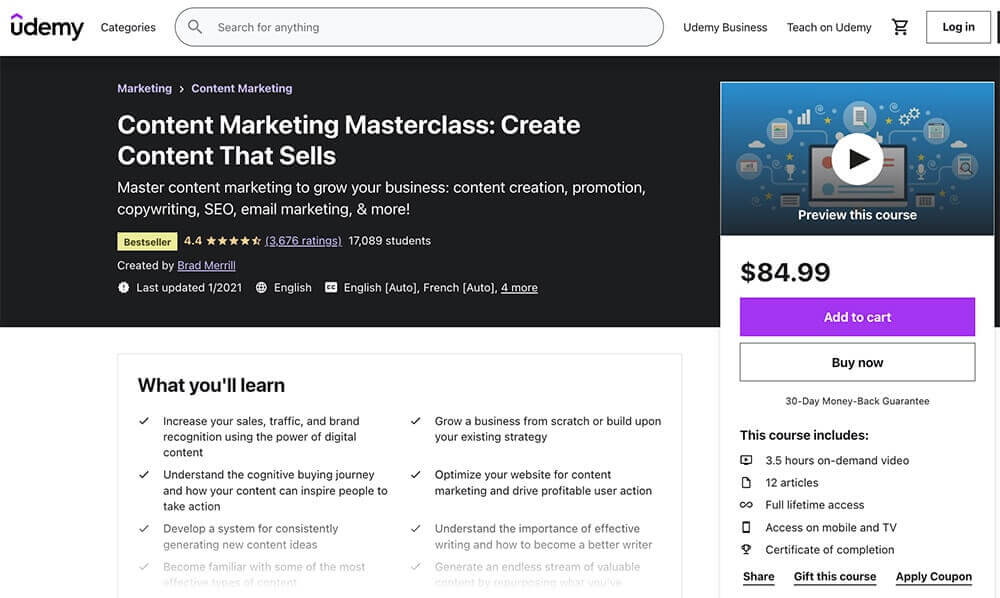The height and width of the screenshot is (598, 1000).
Task: Click the shopping cart icon
Action: [899, 27]
